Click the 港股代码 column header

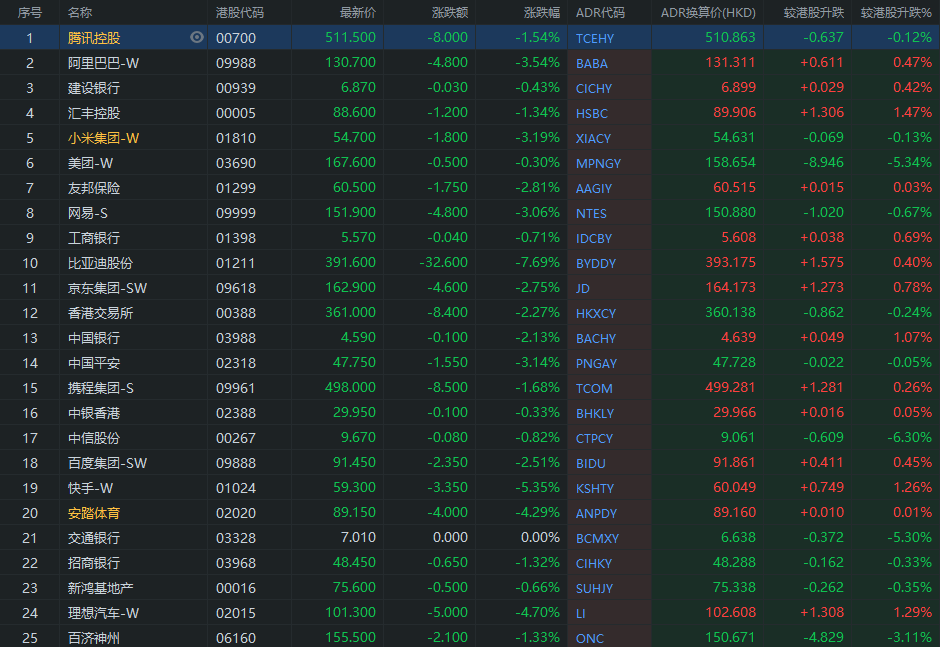coord(240,13)
